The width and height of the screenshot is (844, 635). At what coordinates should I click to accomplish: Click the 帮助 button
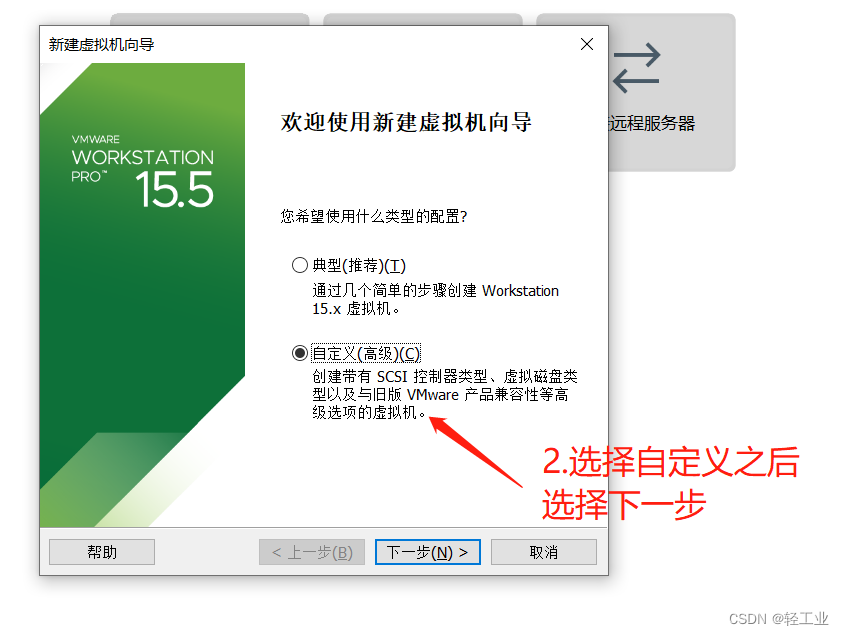tap(102, 552)
